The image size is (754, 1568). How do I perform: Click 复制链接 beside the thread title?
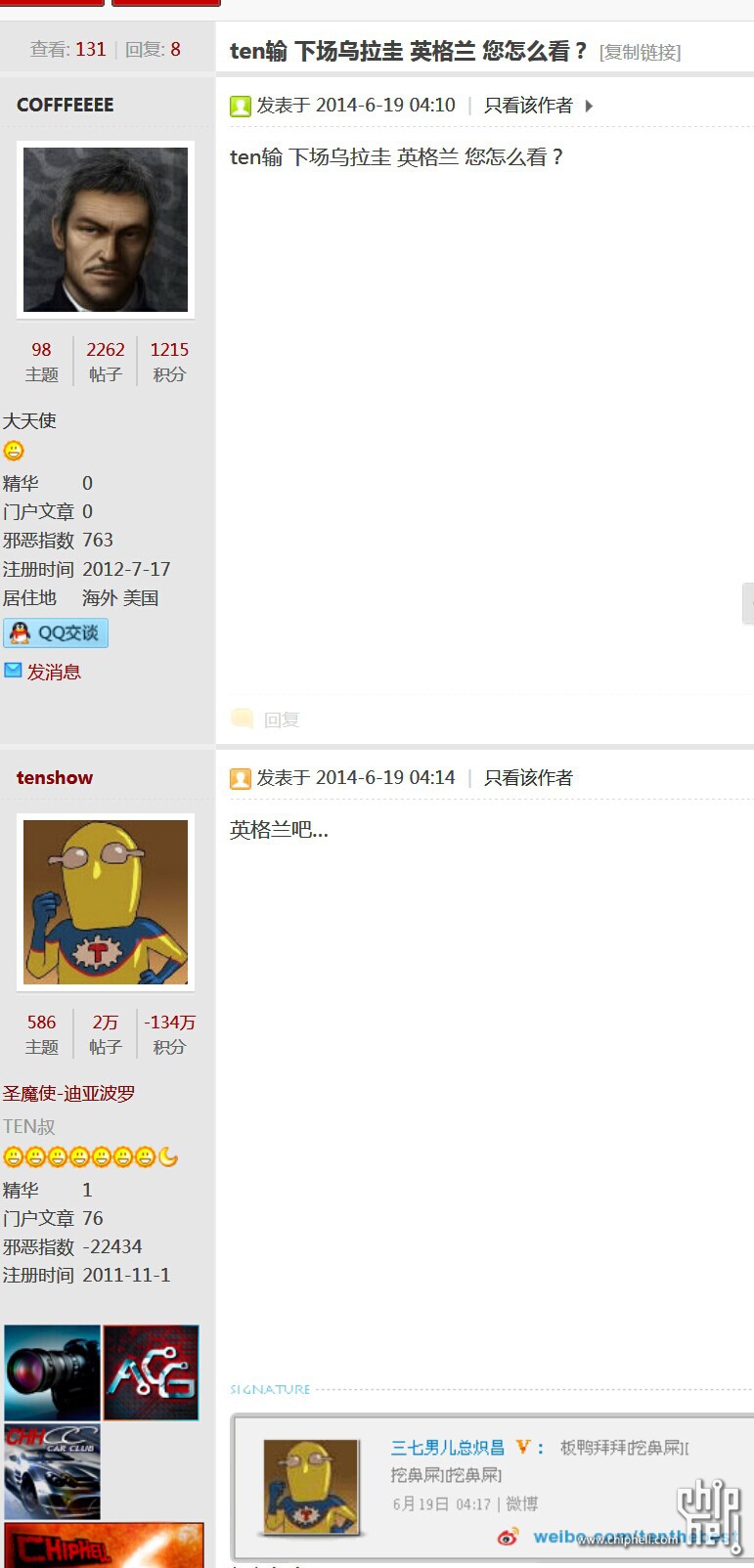point(641,52)
